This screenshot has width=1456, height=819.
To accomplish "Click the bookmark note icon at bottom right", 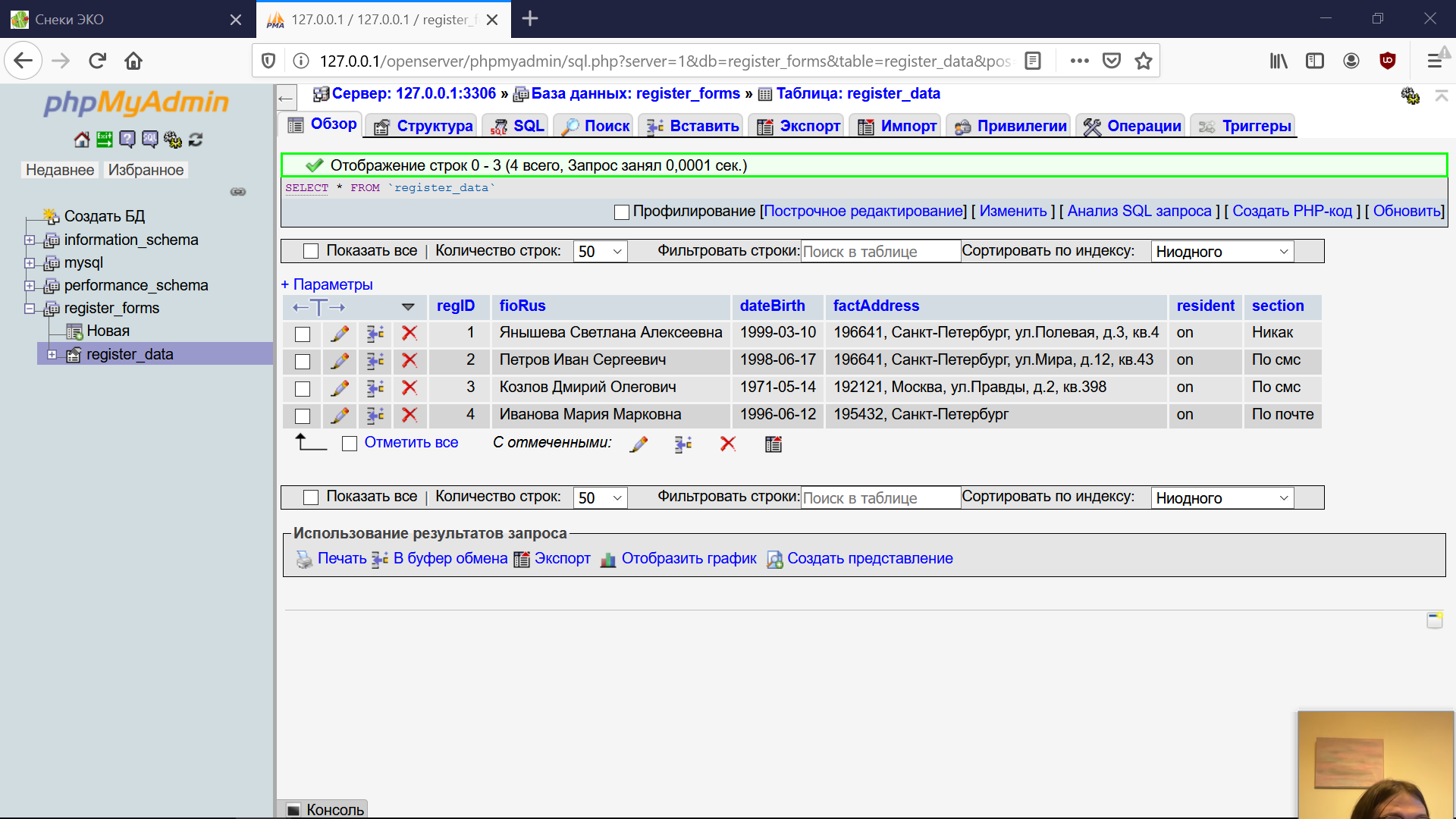I will [1435, 620].
